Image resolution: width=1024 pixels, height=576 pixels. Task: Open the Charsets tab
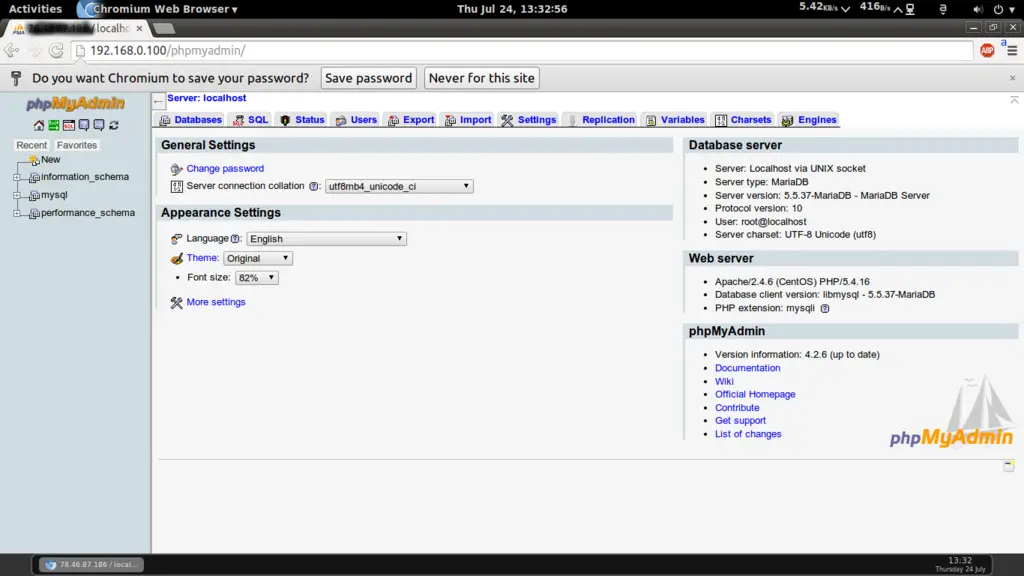click(x=743, y=120)
